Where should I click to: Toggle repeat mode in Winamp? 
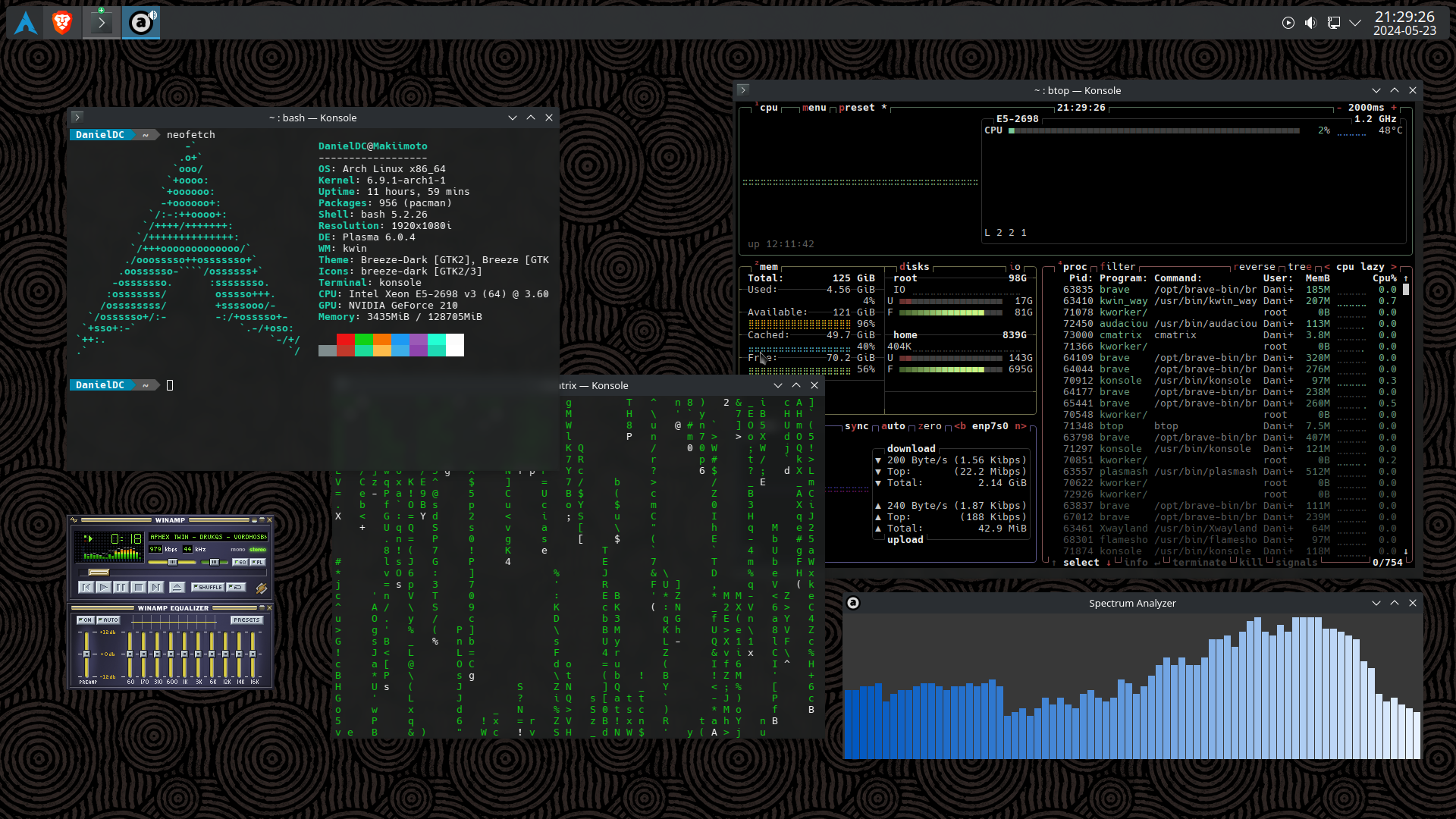click(x=236, y=587)
